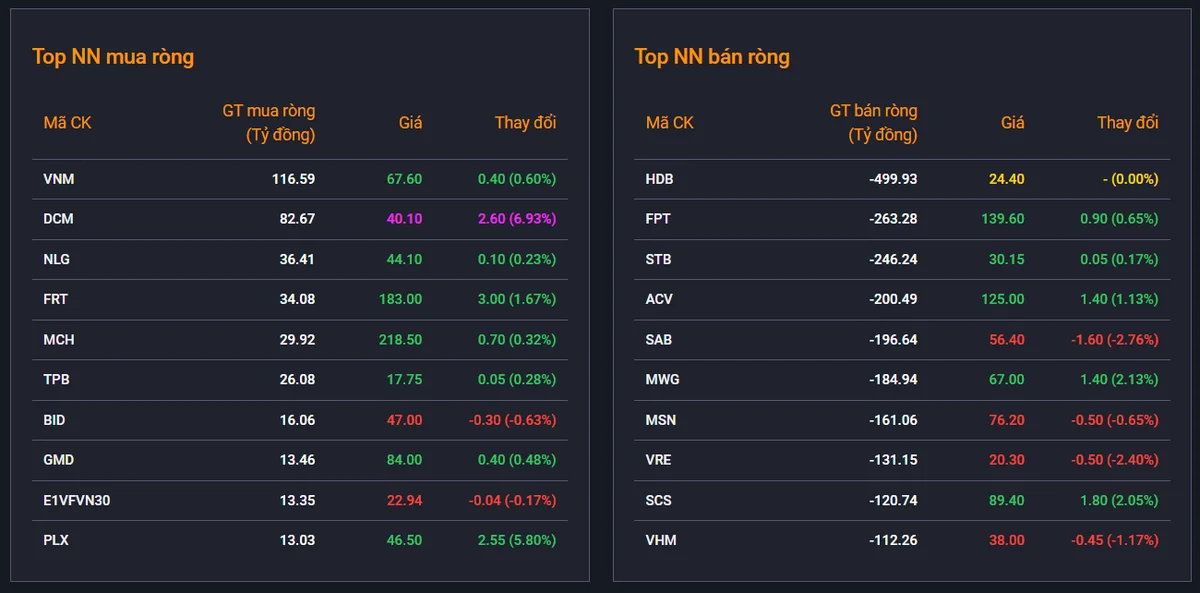
Task: Open the MWG stock code
Action: pos(661,380)
